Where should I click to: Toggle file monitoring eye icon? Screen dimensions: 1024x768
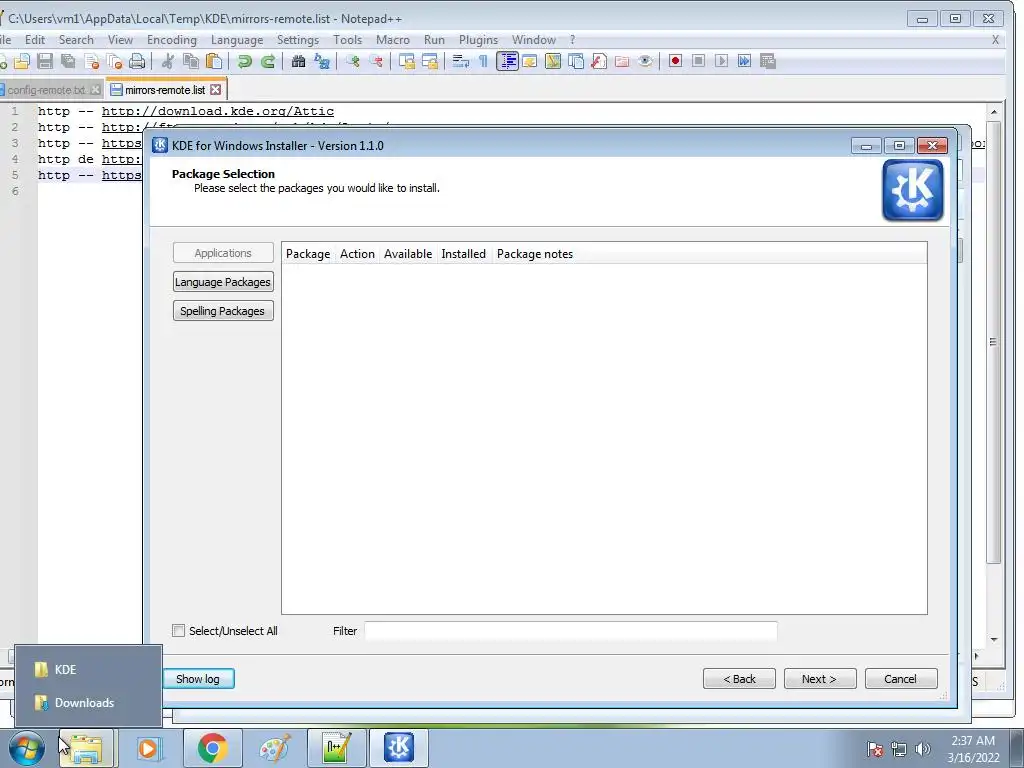point(645,61)
